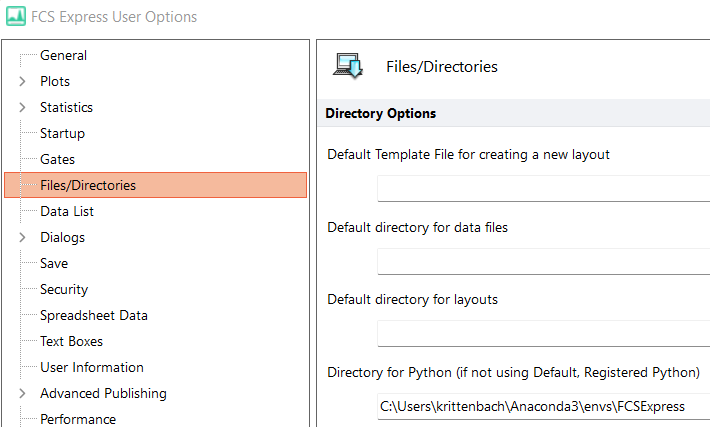
Task: Expand the Dialogs tree node
Action: (23, 238)
